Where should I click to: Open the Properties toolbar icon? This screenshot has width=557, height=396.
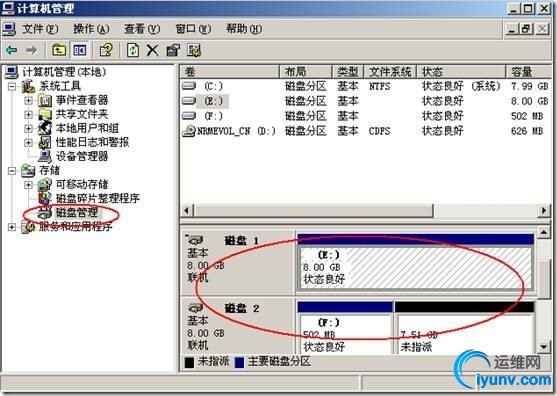173,50
